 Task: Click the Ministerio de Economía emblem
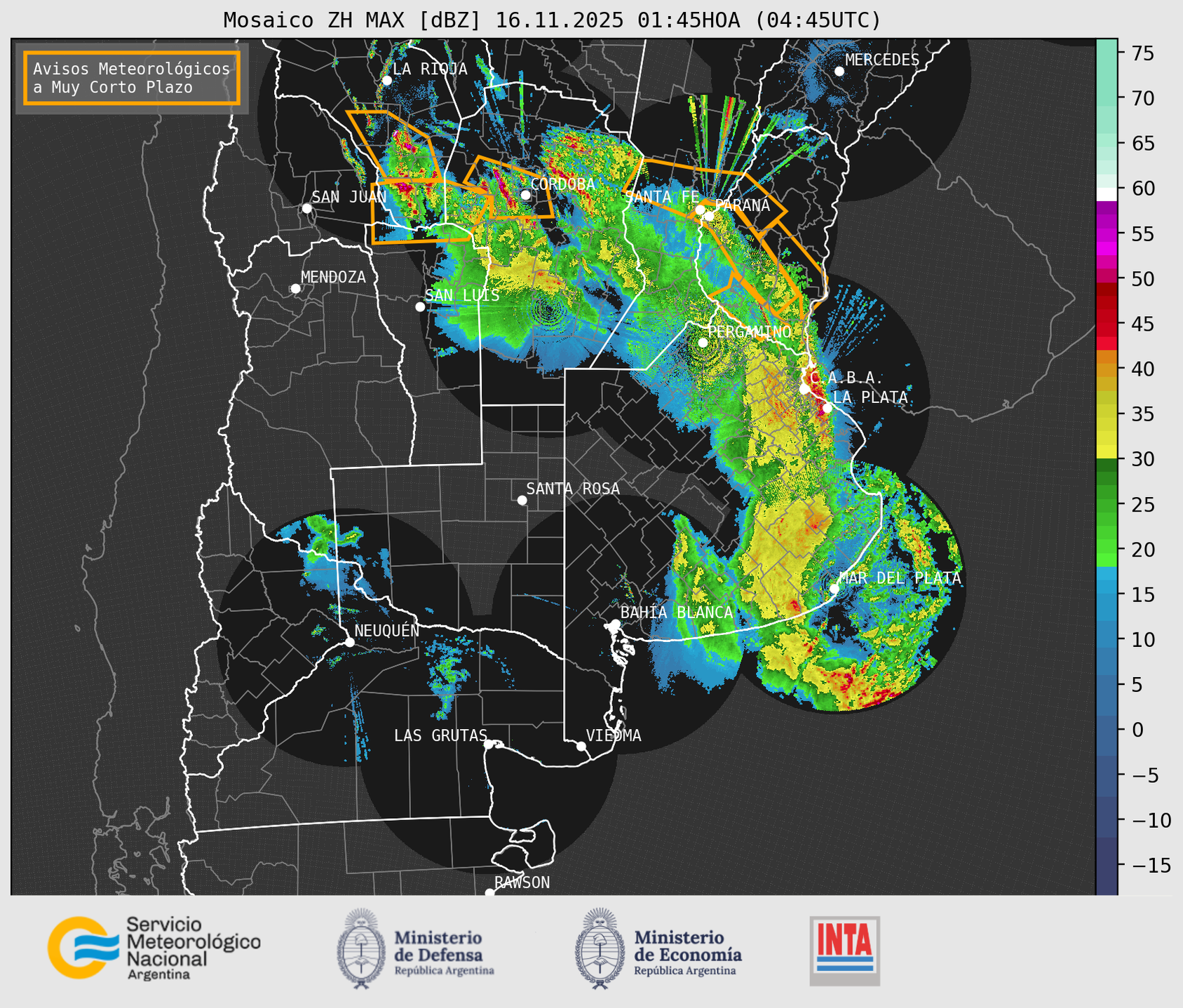[x=600, y=949]
